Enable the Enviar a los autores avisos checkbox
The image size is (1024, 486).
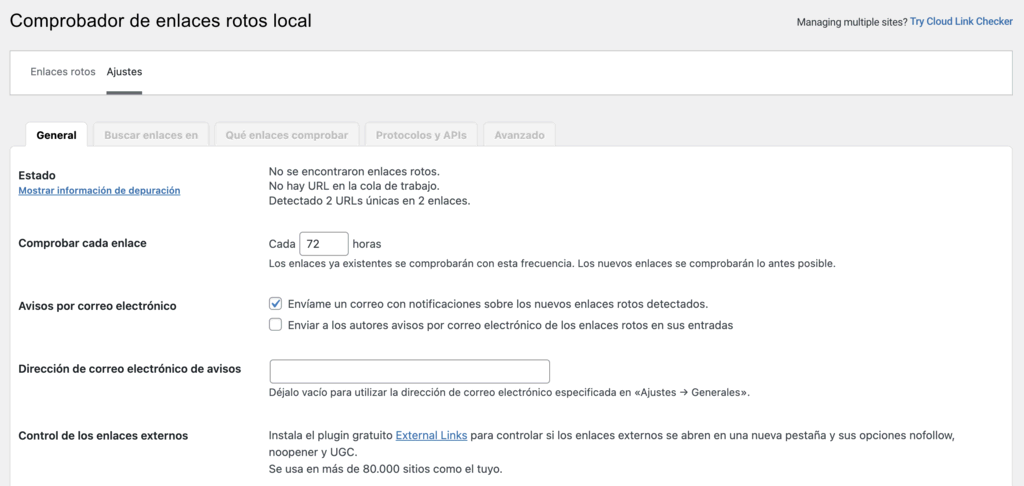click(276, 325)
